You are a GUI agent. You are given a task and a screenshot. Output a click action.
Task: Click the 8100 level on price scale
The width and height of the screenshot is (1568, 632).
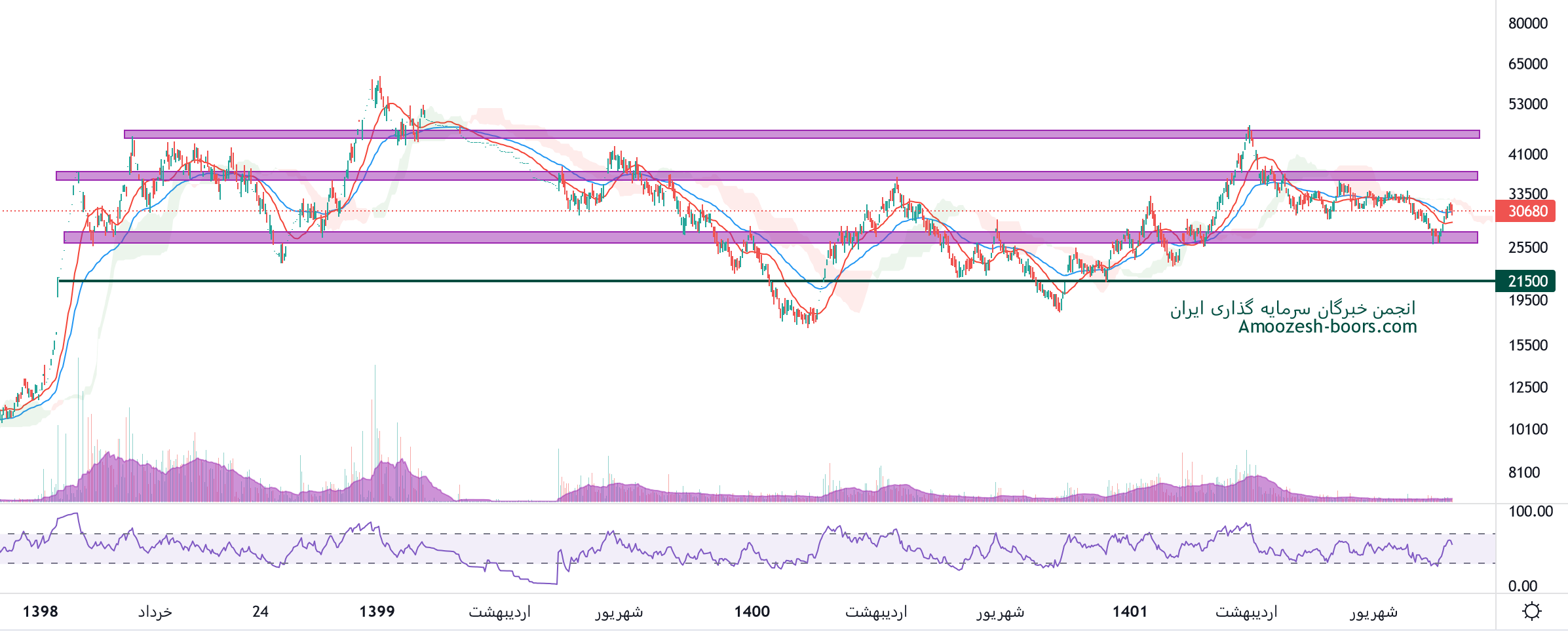click(x=1523, y=472)
